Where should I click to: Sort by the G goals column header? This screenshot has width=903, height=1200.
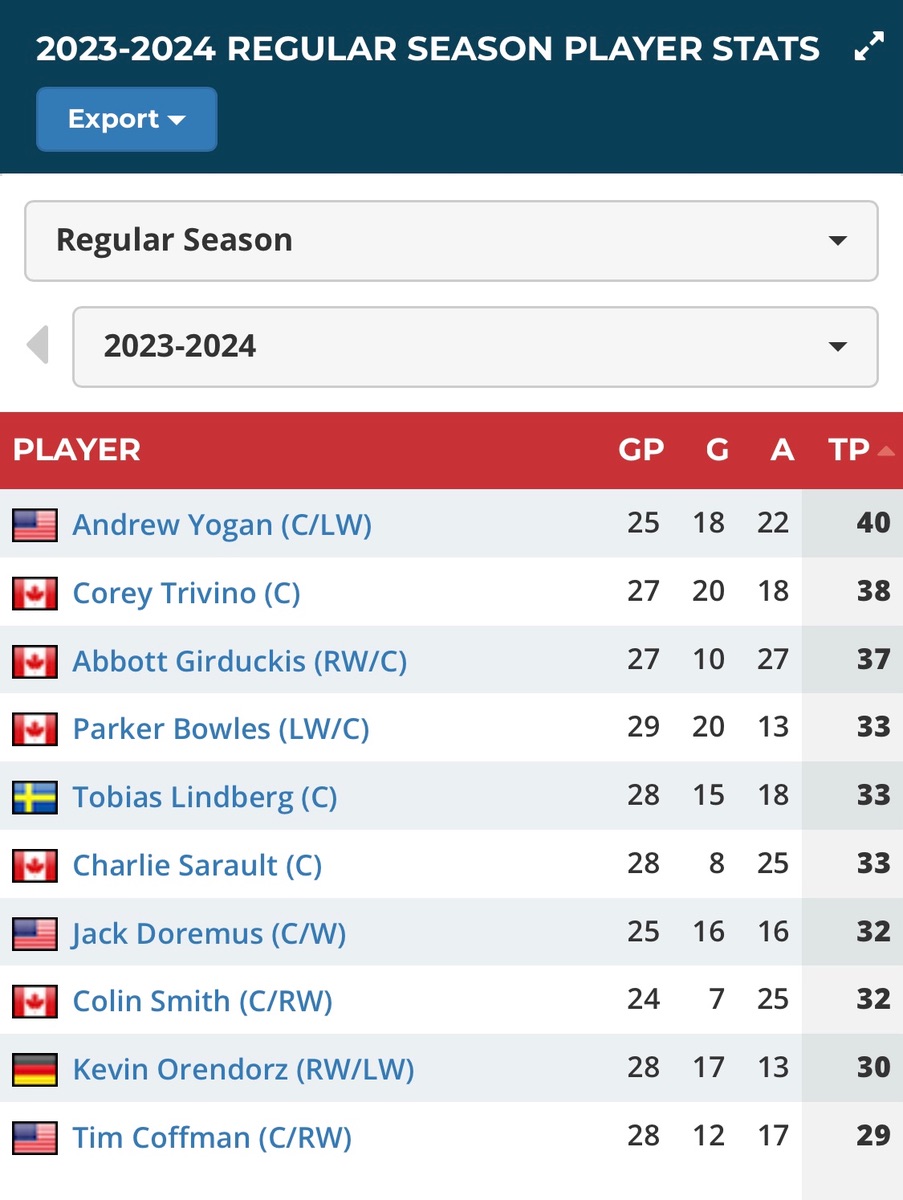pyautogui.click(x=717, y=450)
